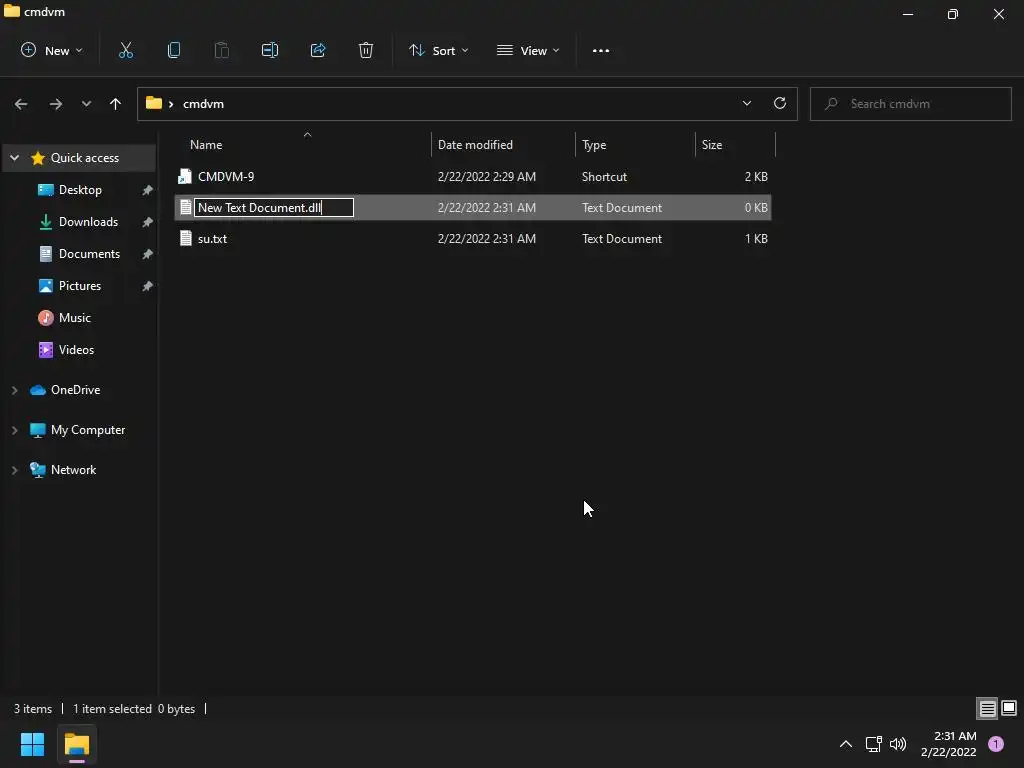Open Videos in the sidebar
This screenshot has height=768, width=1024.
(76, 350)
